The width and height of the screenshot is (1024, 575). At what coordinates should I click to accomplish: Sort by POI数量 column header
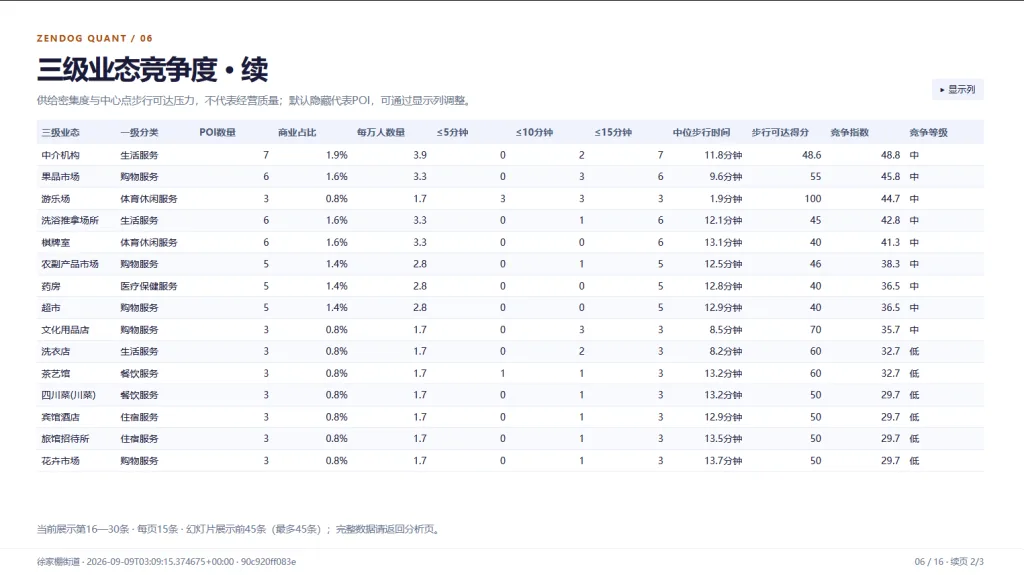217,133
